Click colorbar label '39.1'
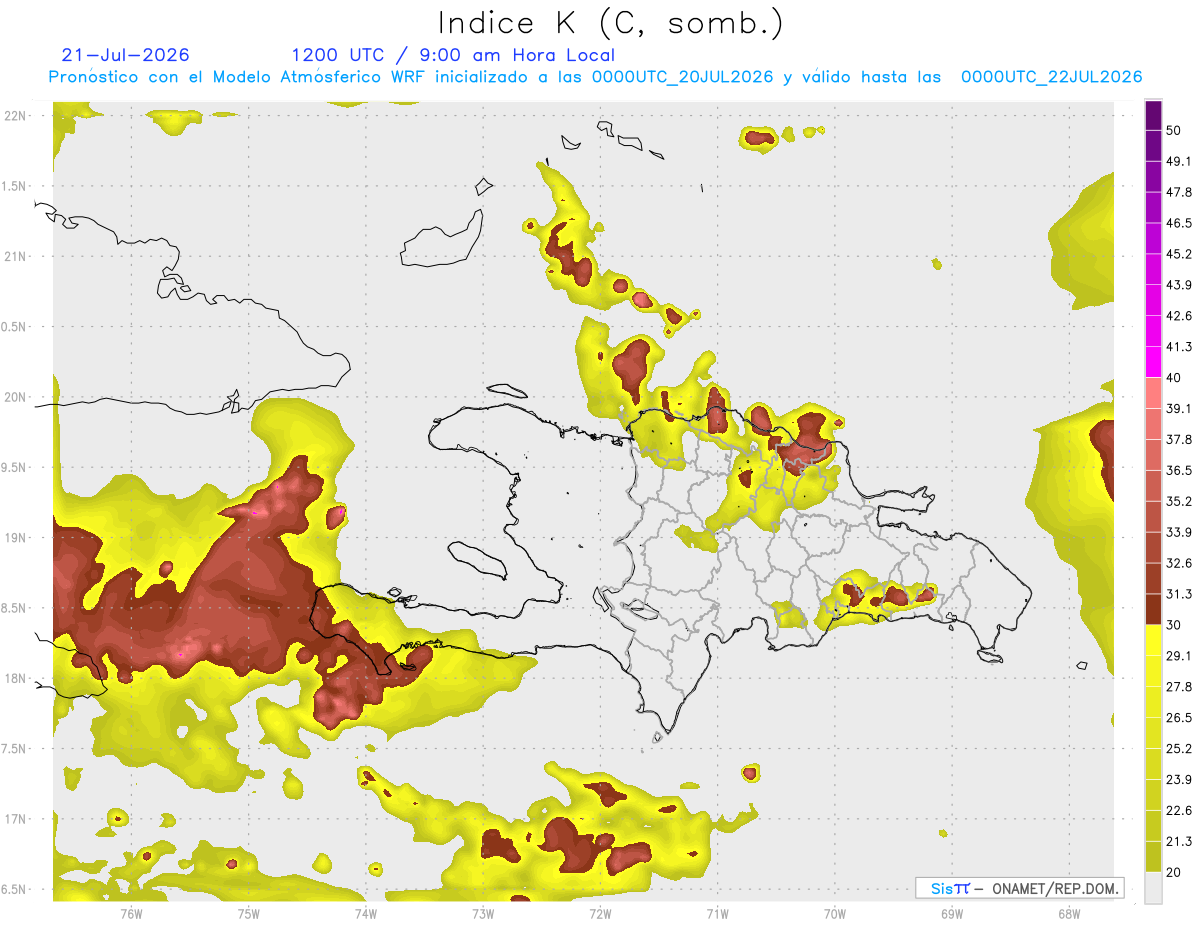The width and height of the screenshot is (1200, 927). coord(1178,409)
